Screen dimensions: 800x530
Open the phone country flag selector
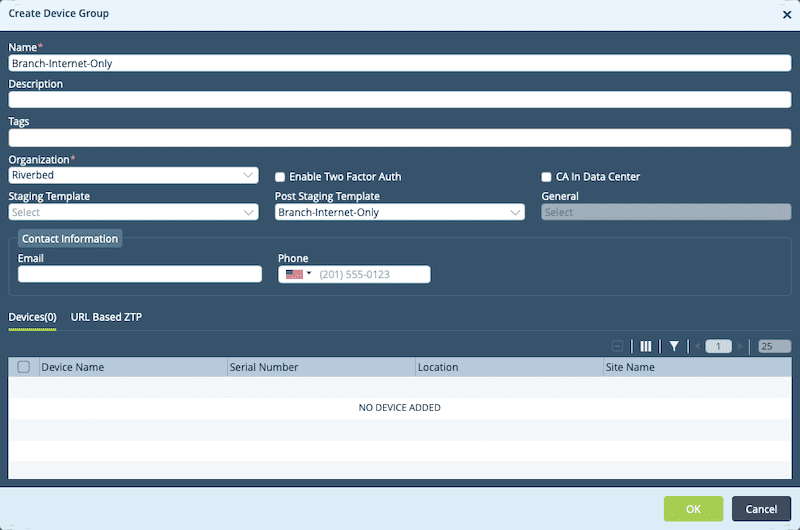[298, 274]
